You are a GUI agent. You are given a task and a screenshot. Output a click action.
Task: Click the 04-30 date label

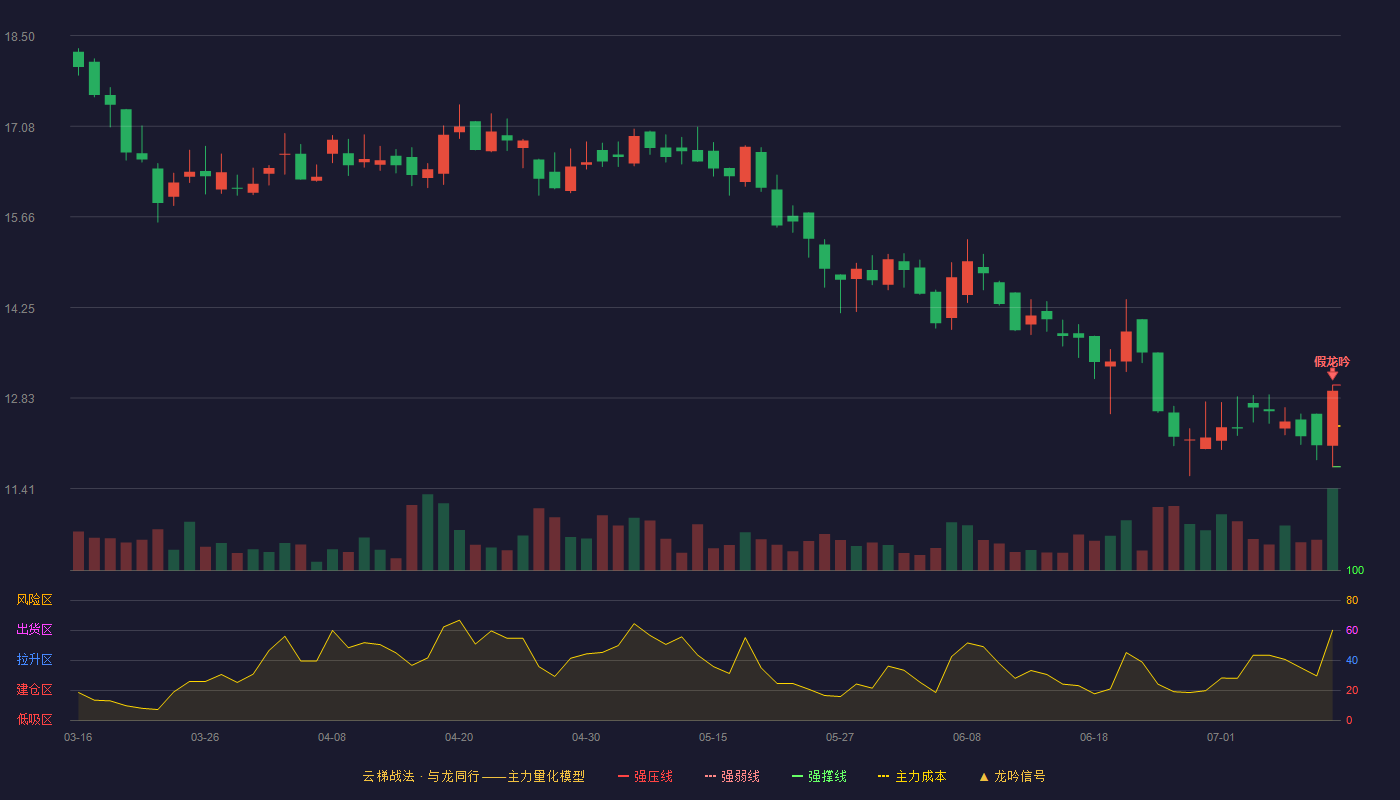pyautogui.click(x=586, y=737)
